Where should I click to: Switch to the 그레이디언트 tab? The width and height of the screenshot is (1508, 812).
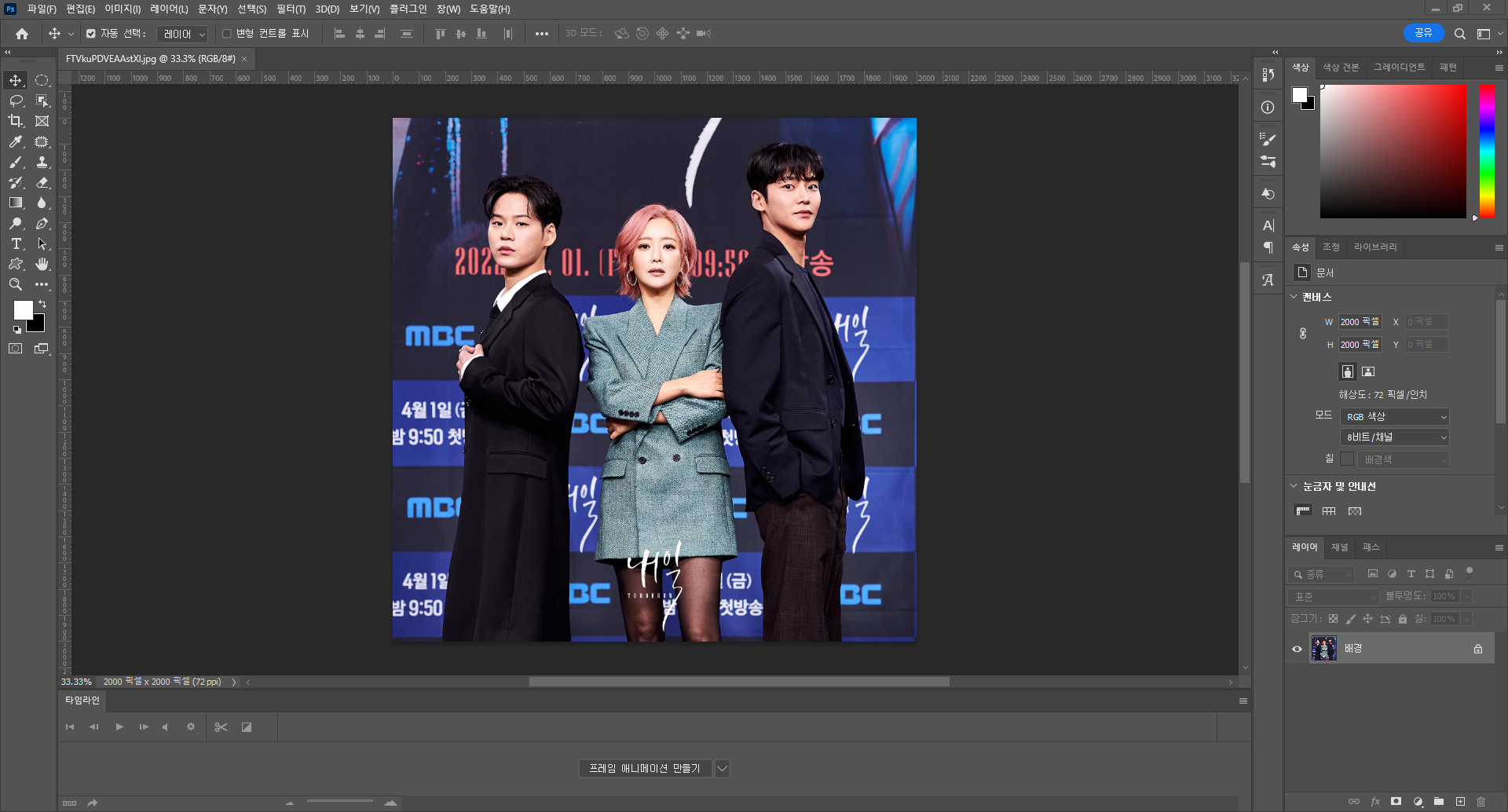1399,68
